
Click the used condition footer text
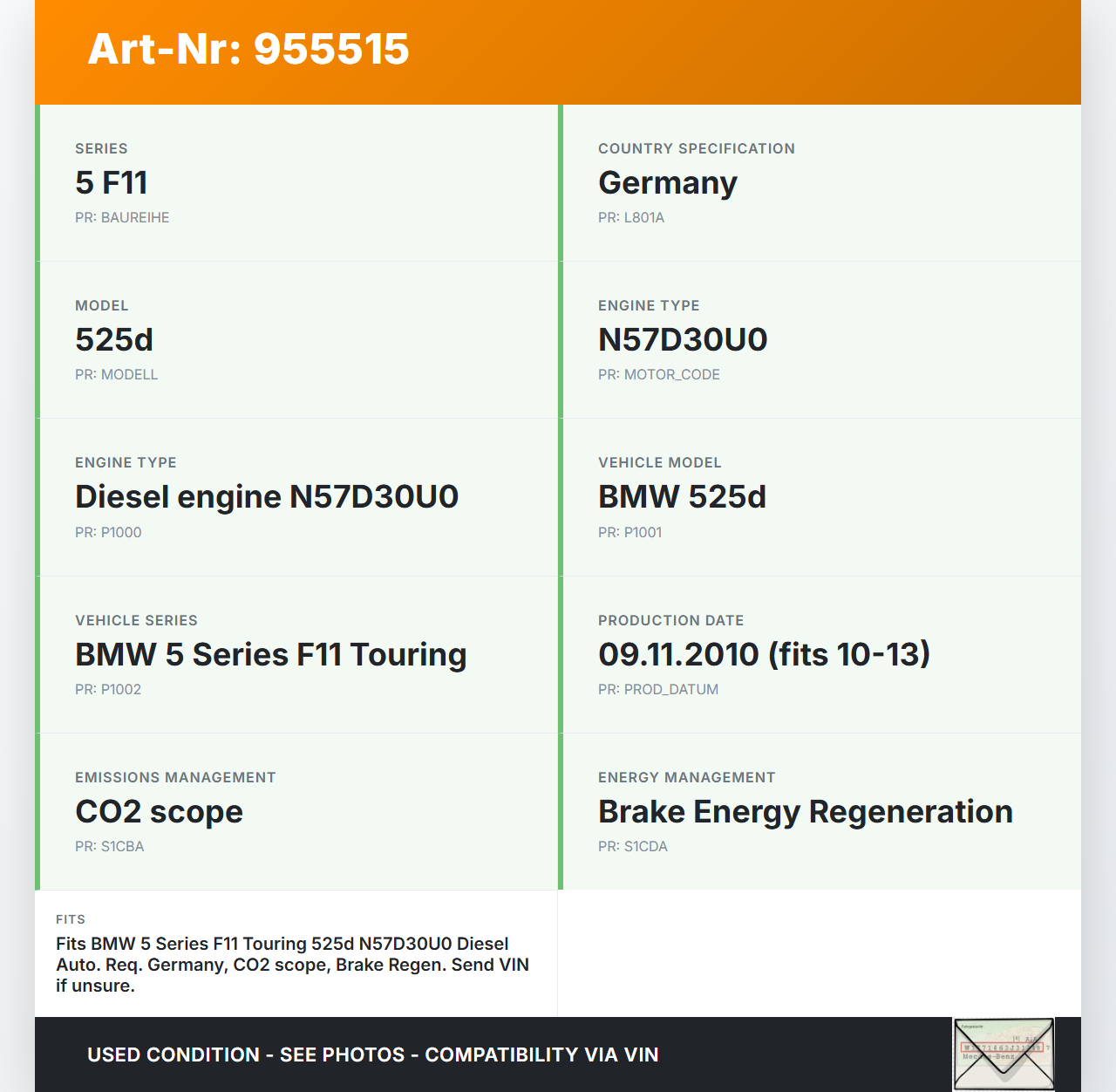click(372, 1054)
